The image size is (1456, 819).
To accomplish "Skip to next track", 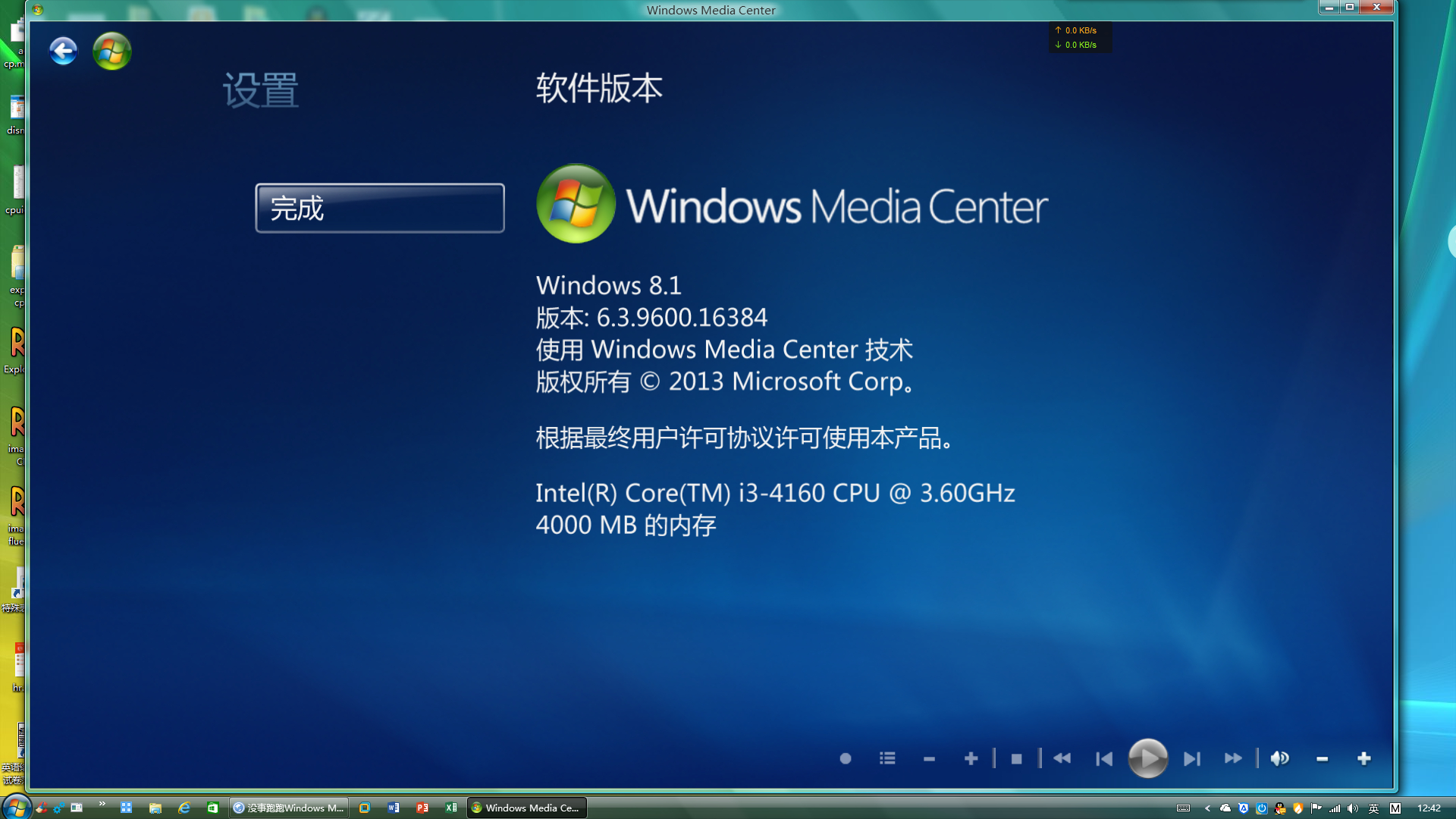I will pos(1192,758).
